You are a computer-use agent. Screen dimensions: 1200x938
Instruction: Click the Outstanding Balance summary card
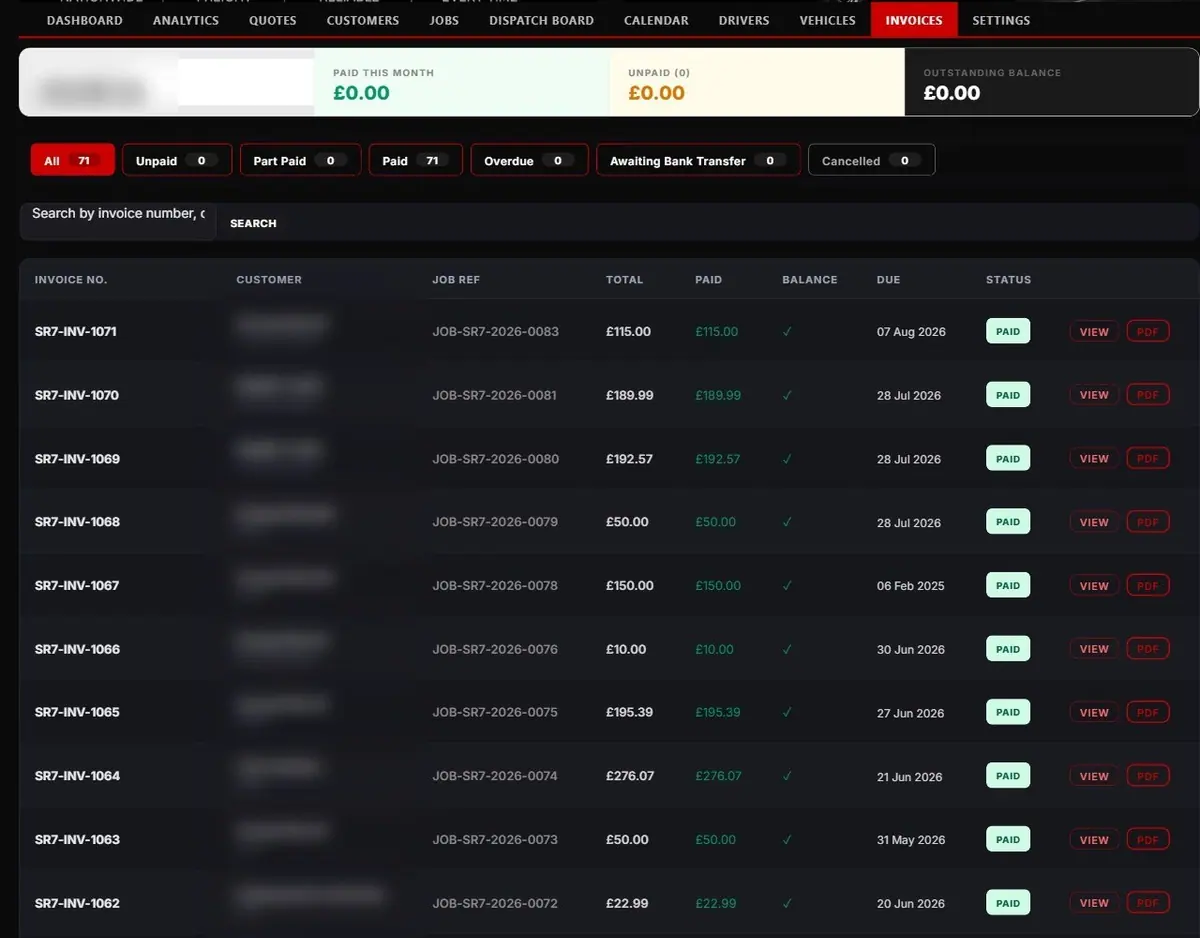pos(1051,82)
